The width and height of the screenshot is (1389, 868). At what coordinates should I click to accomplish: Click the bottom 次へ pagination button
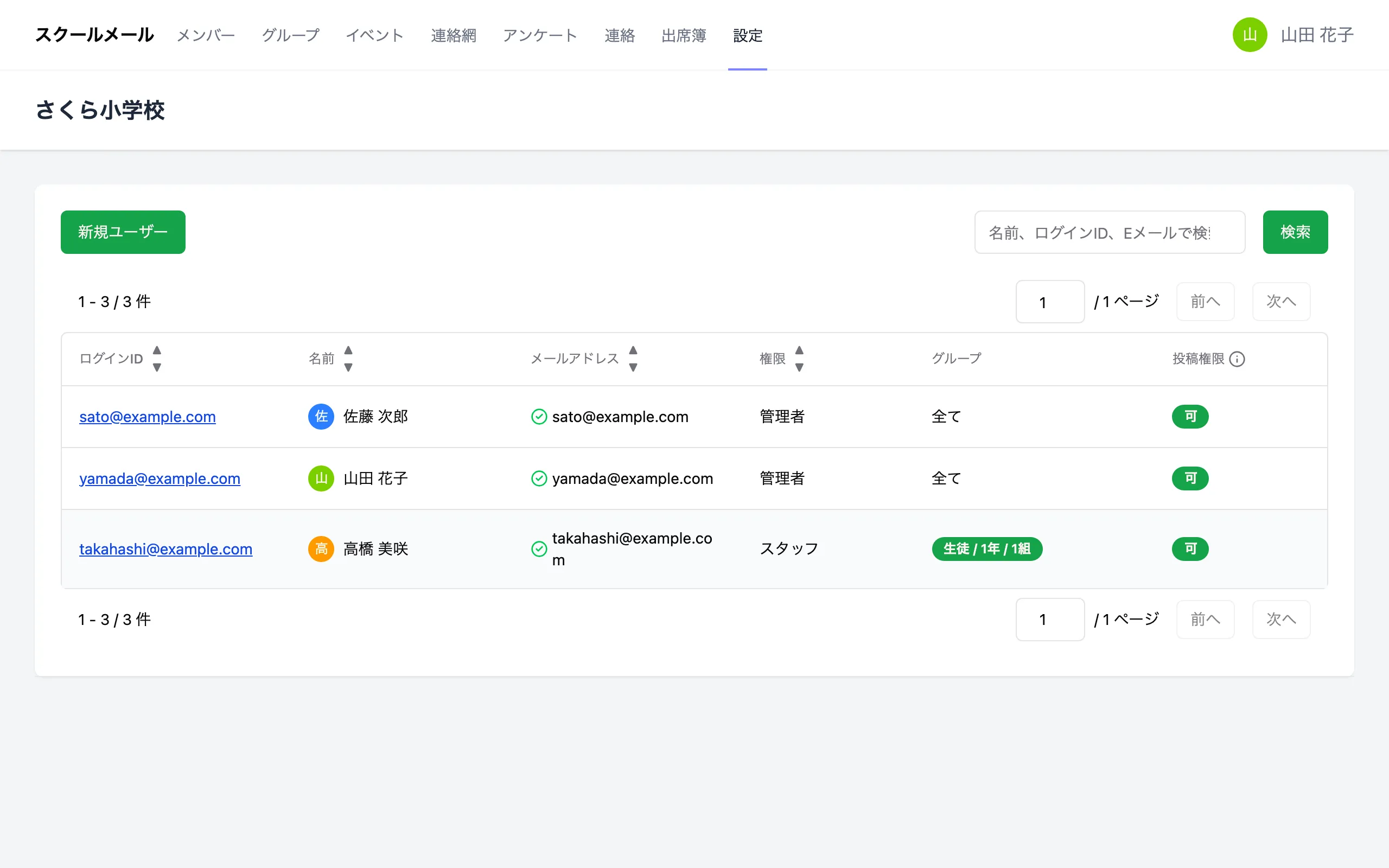(1281, 620)
